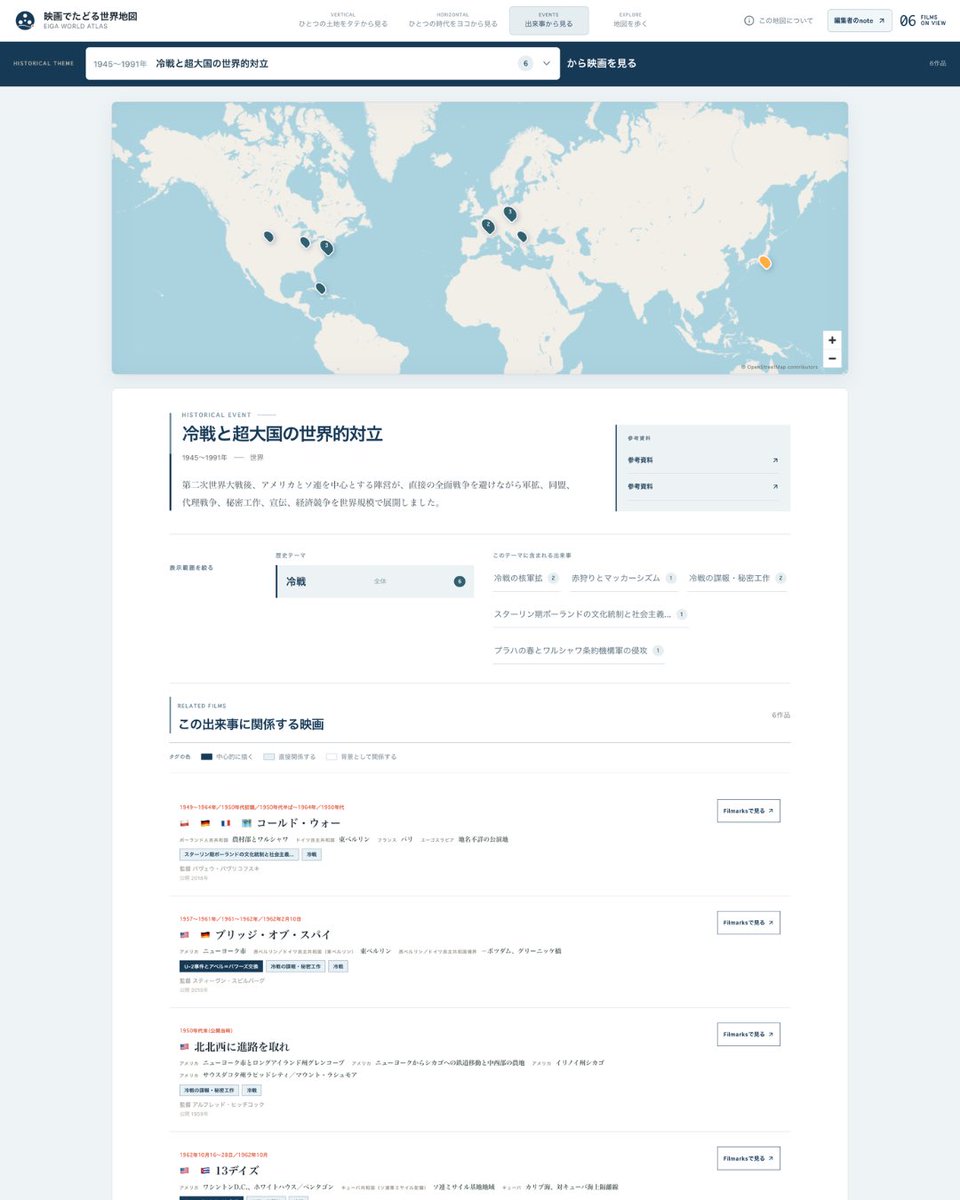Screen dimensions: 960x1200
Task: Switch to the HORIZONTAL ひとつの時代をヨコから見る tab
Action: pos(453,20)
